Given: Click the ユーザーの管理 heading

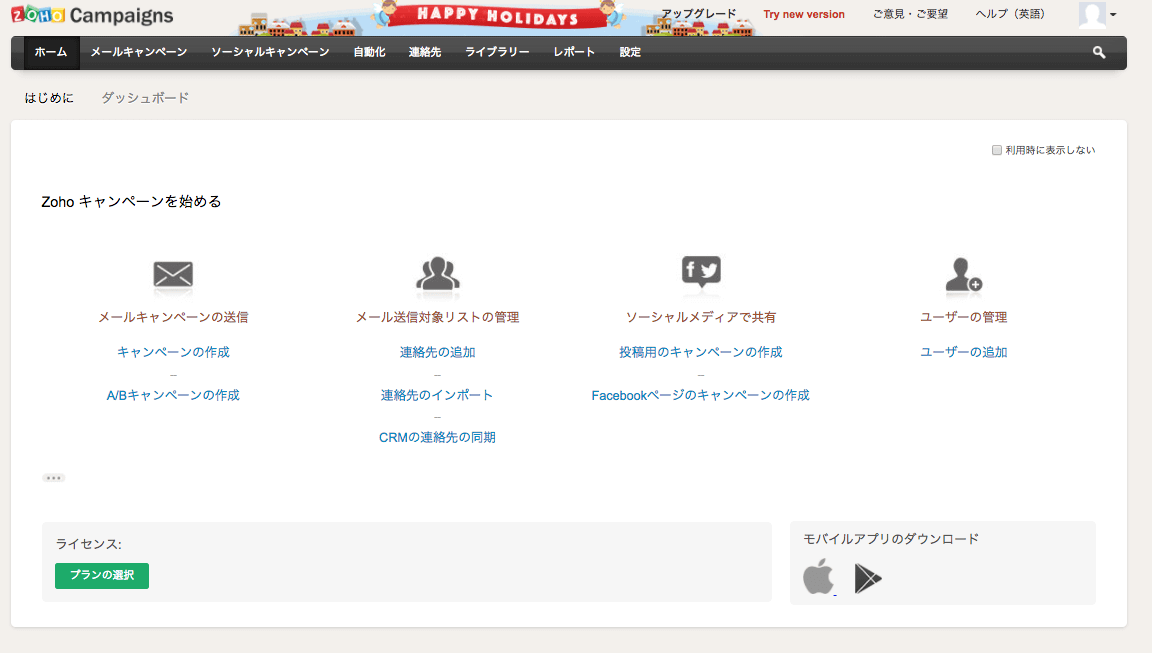Looking at the screenshot, I should [963, 317].
